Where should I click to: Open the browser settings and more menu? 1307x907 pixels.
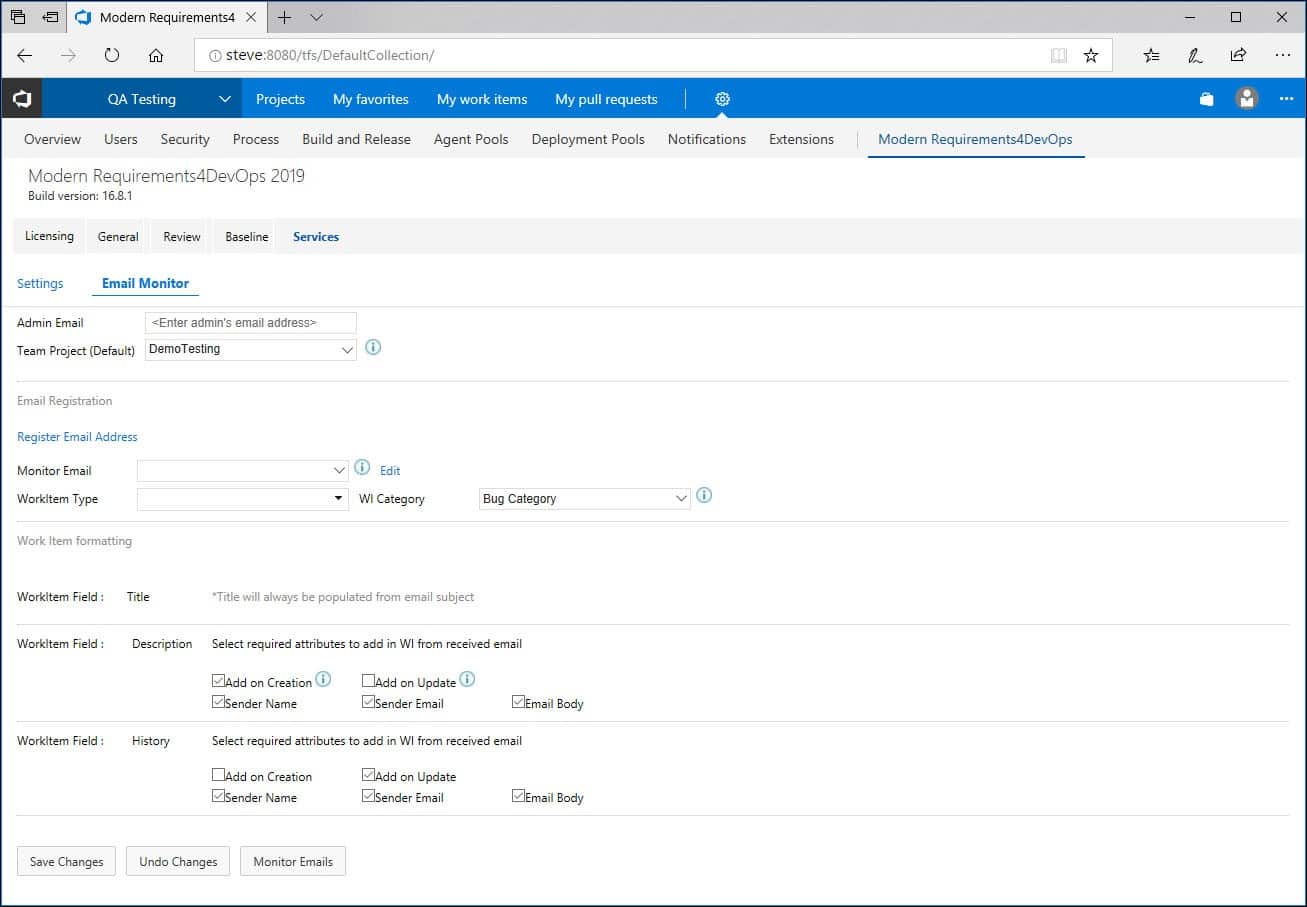click(x=1283, y=55)
